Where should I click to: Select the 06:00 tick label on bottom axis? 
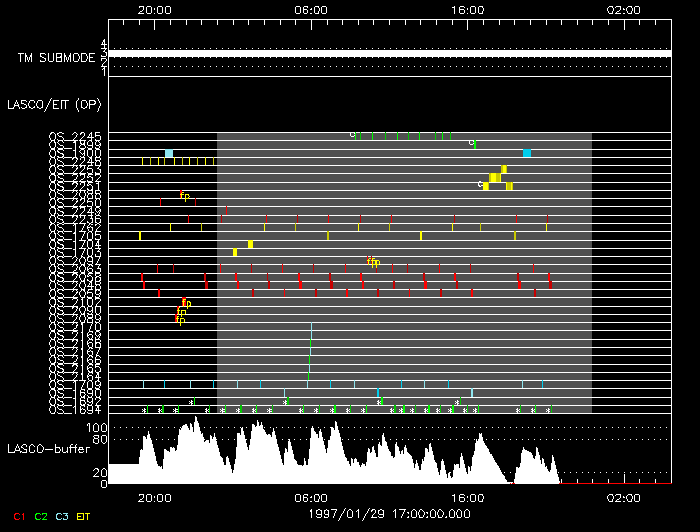(311, 497)
